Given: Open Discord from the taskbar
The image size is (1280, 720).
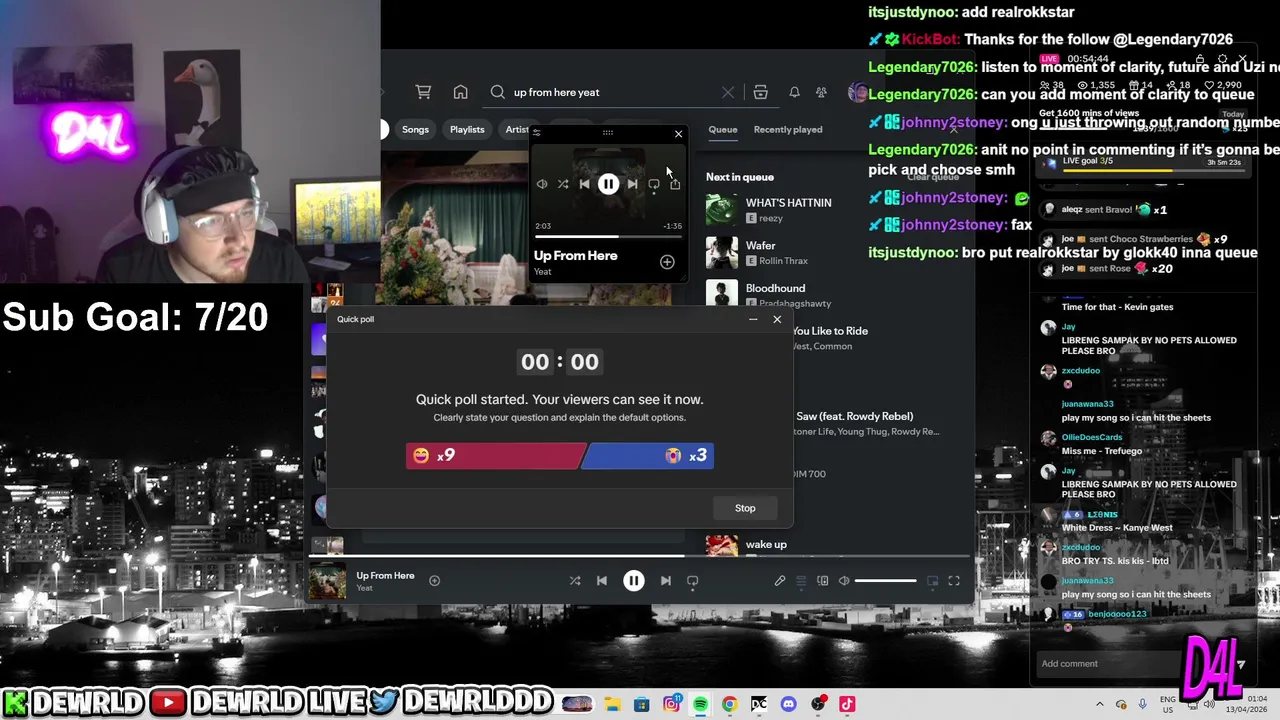Looking at the screenshot, I should click(x=788, y=704).
